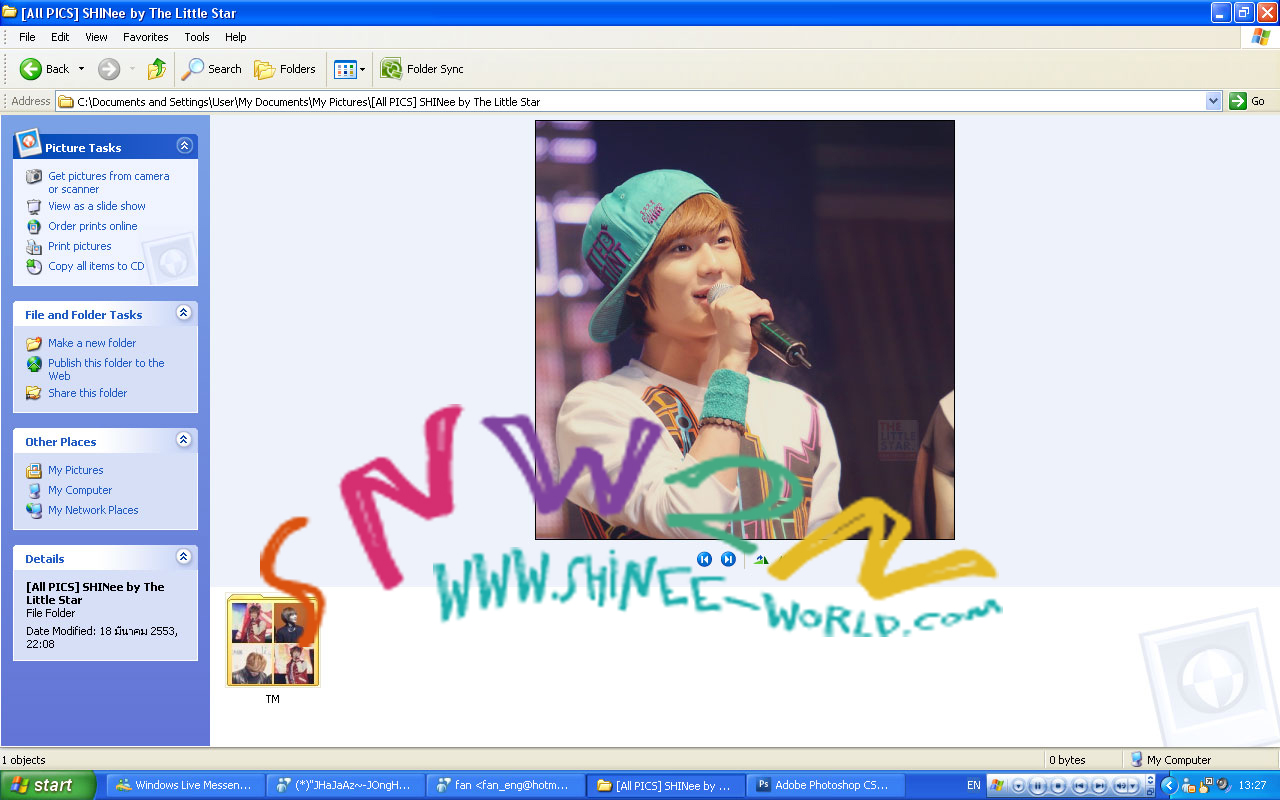Switch to Windows Live Messenger taskbar button

point(186,785)
